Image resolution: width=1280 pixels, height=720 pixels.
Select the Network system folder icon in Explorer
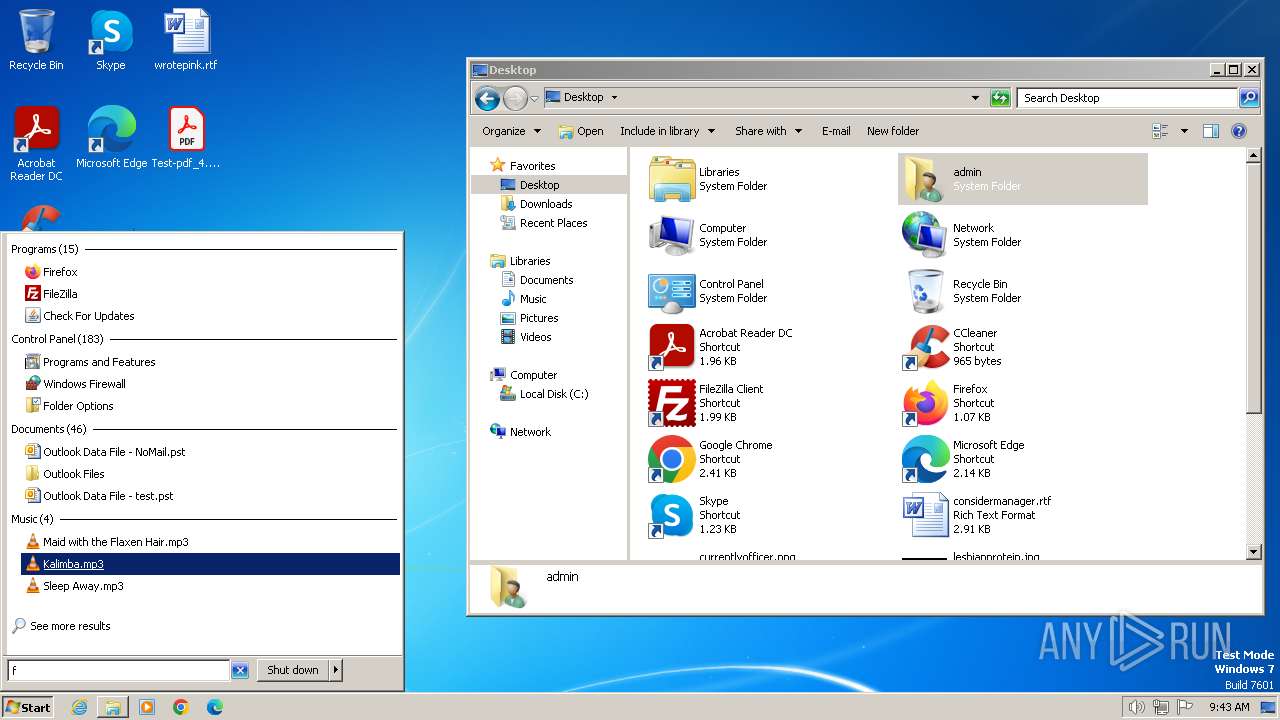(925, 235)
